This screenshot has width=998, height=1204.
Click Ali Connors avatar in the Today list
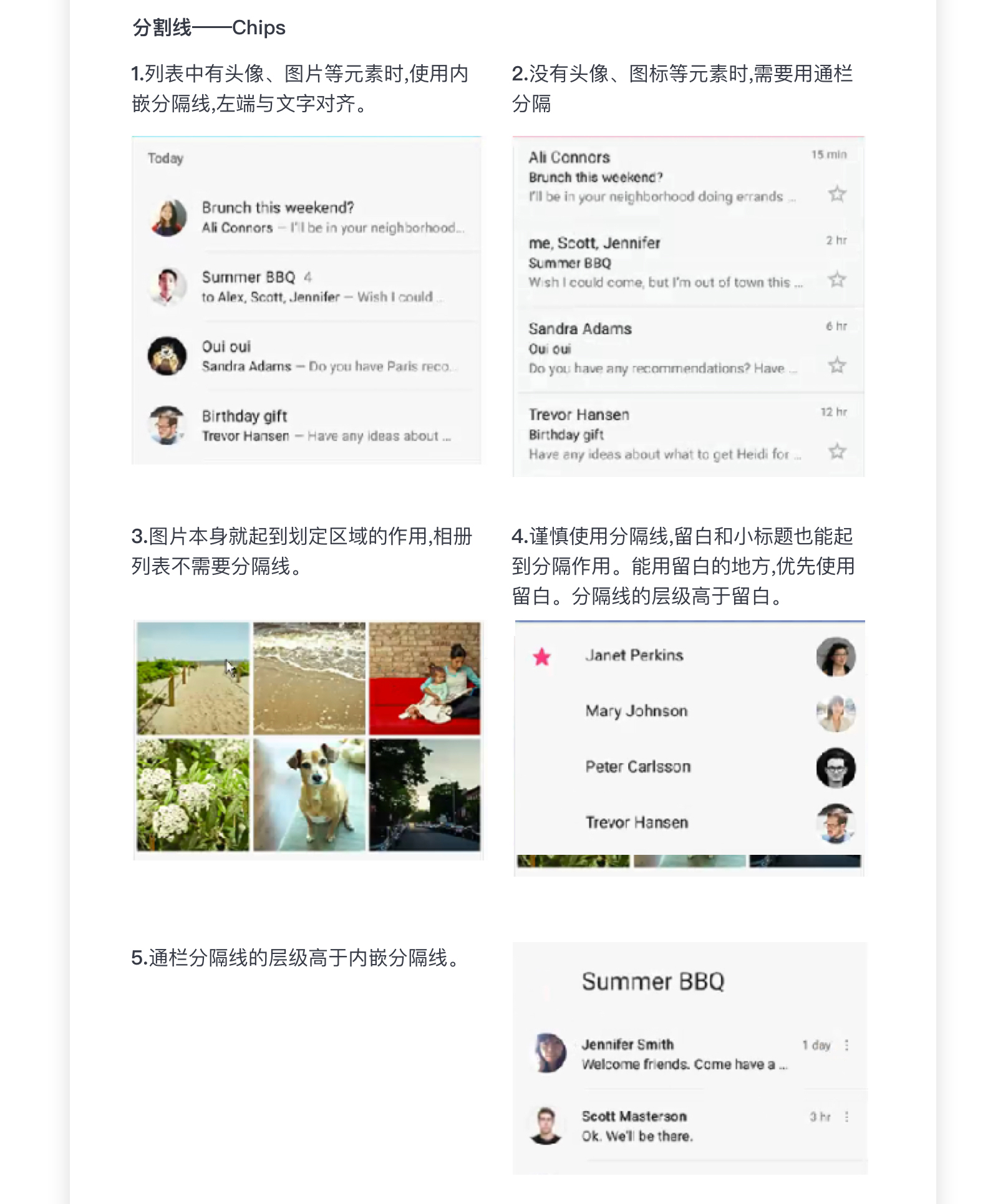click(x=167, y=218)
